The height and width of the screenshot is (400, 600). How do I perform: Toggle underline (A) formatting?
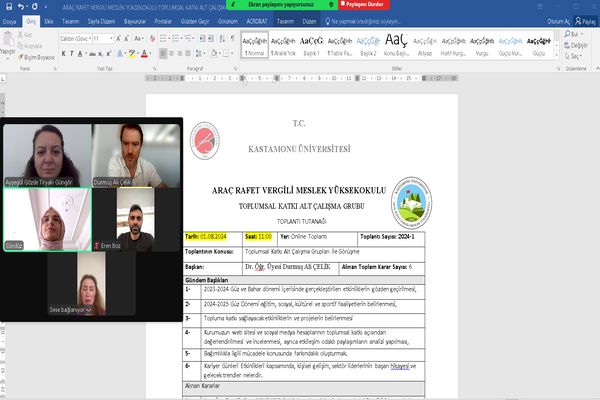pos(80,54)
